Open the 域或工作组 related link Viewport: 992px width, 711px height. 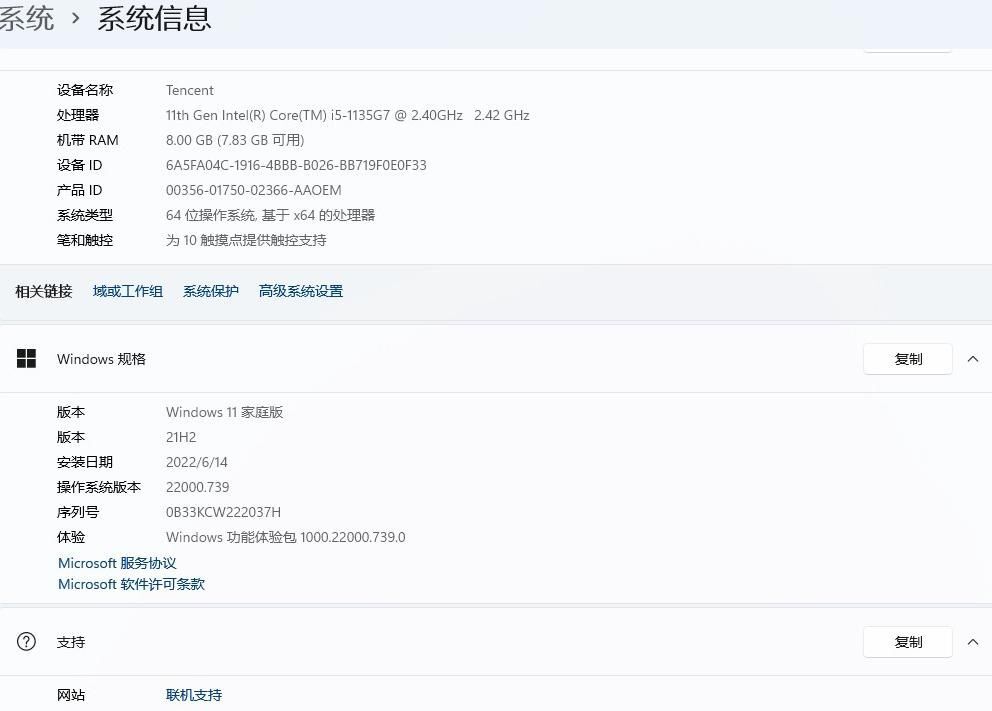click(x=128, y=291)
